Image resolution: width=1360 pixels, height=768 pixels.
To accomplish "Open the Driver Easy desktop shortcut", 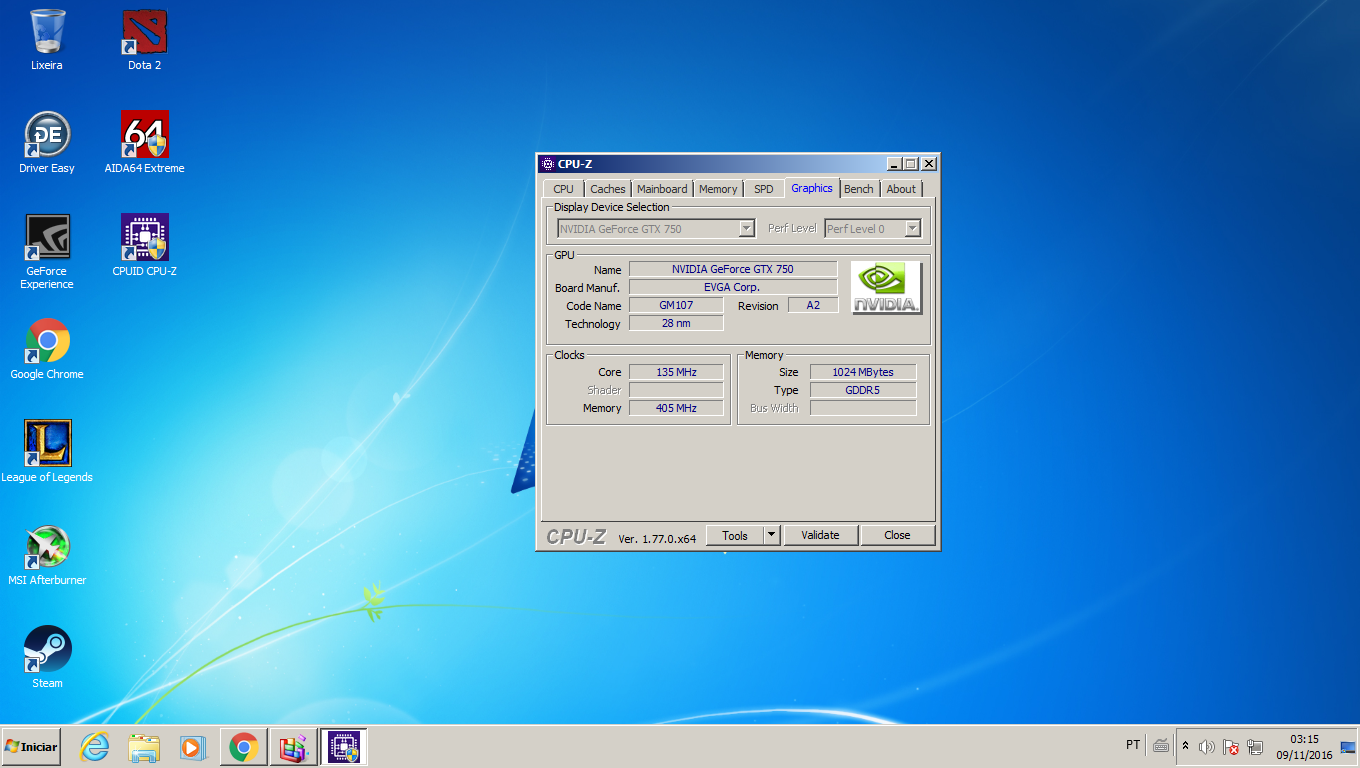I will click(47, 143).
